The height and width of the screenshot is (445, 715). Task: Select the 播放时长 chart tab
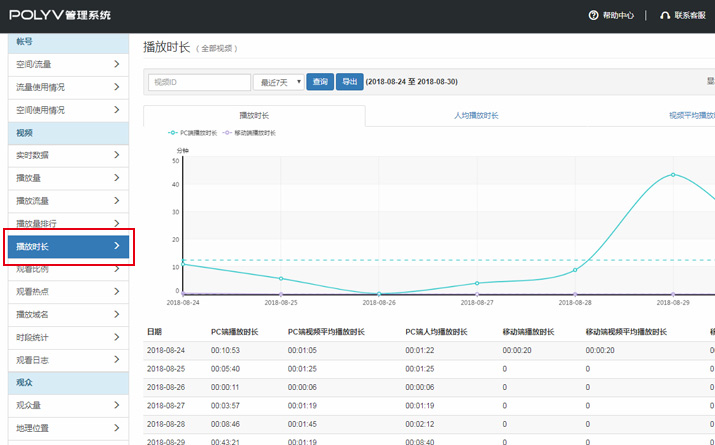coord(254,115)
